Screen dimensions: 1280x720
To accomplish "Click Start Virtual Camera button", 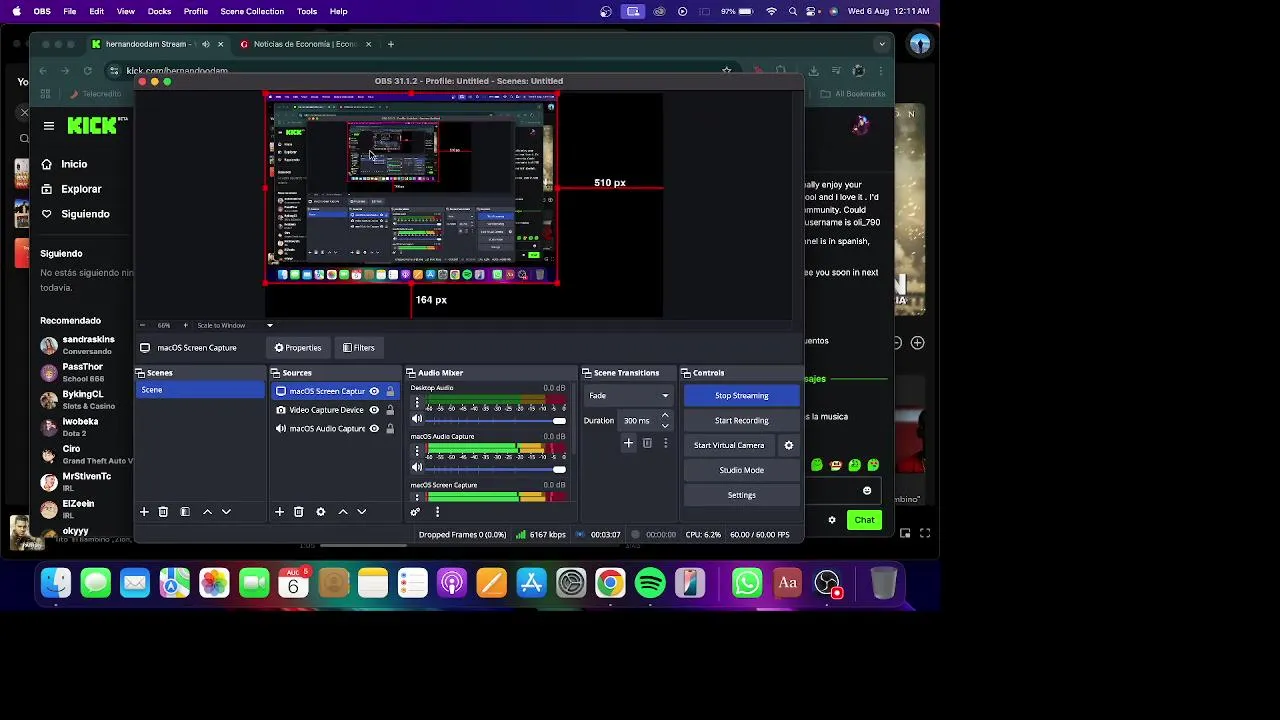I will [729, 445].
